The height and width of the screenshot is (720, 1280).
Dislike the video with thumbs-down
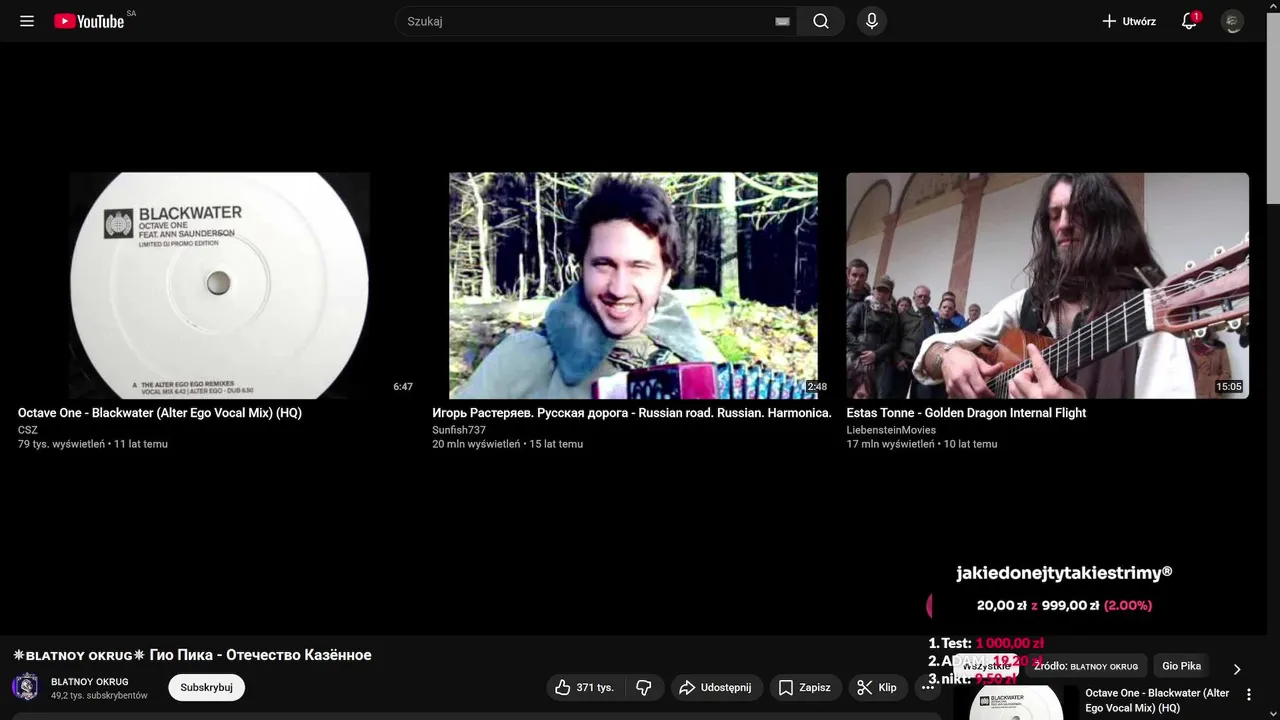(644, 687)
